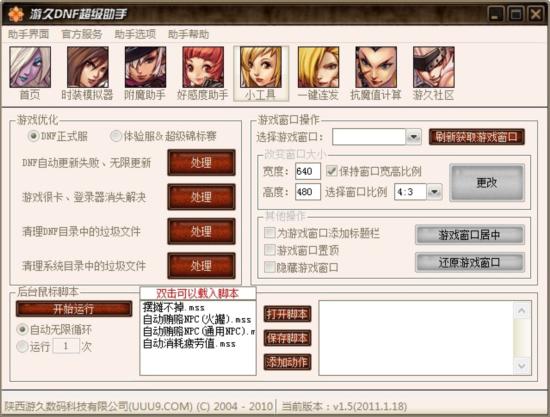
Task: Click 开始运行 to start script
Action: click(x=74, y=309)
